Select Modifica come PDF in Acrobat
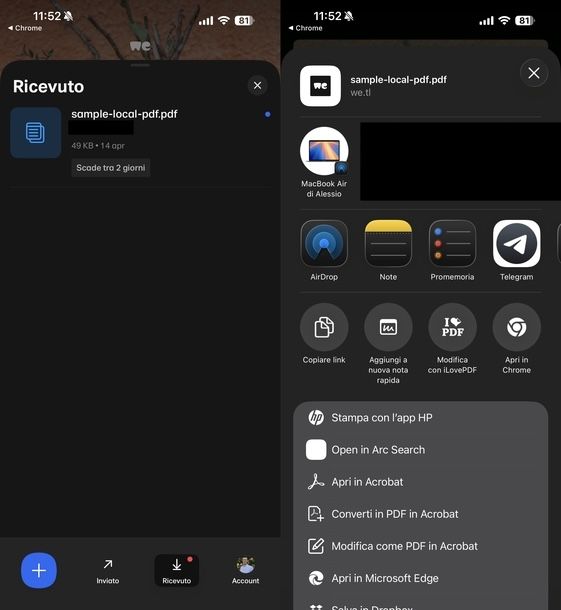The width and height of the screenshot is (561, 610). coord(421,546)
